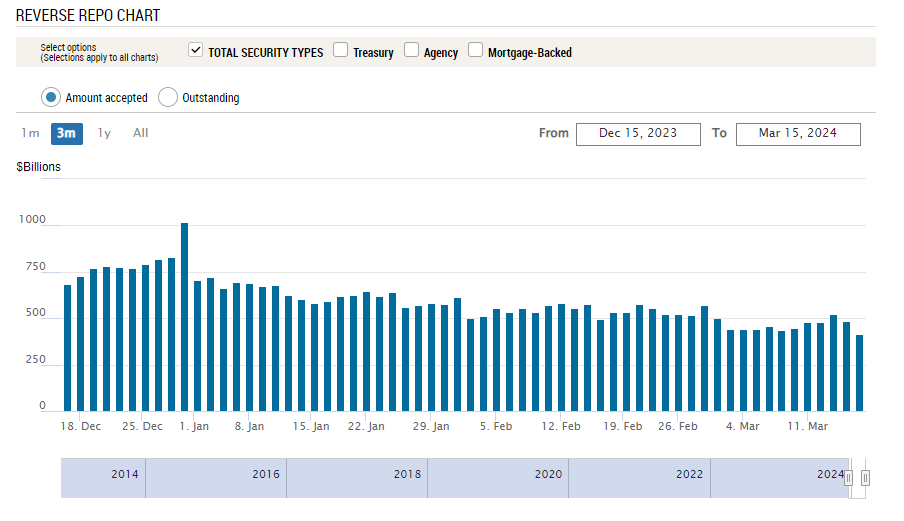Set chart range to 1y
Screen dimensions: 904x521
[104, 133]
